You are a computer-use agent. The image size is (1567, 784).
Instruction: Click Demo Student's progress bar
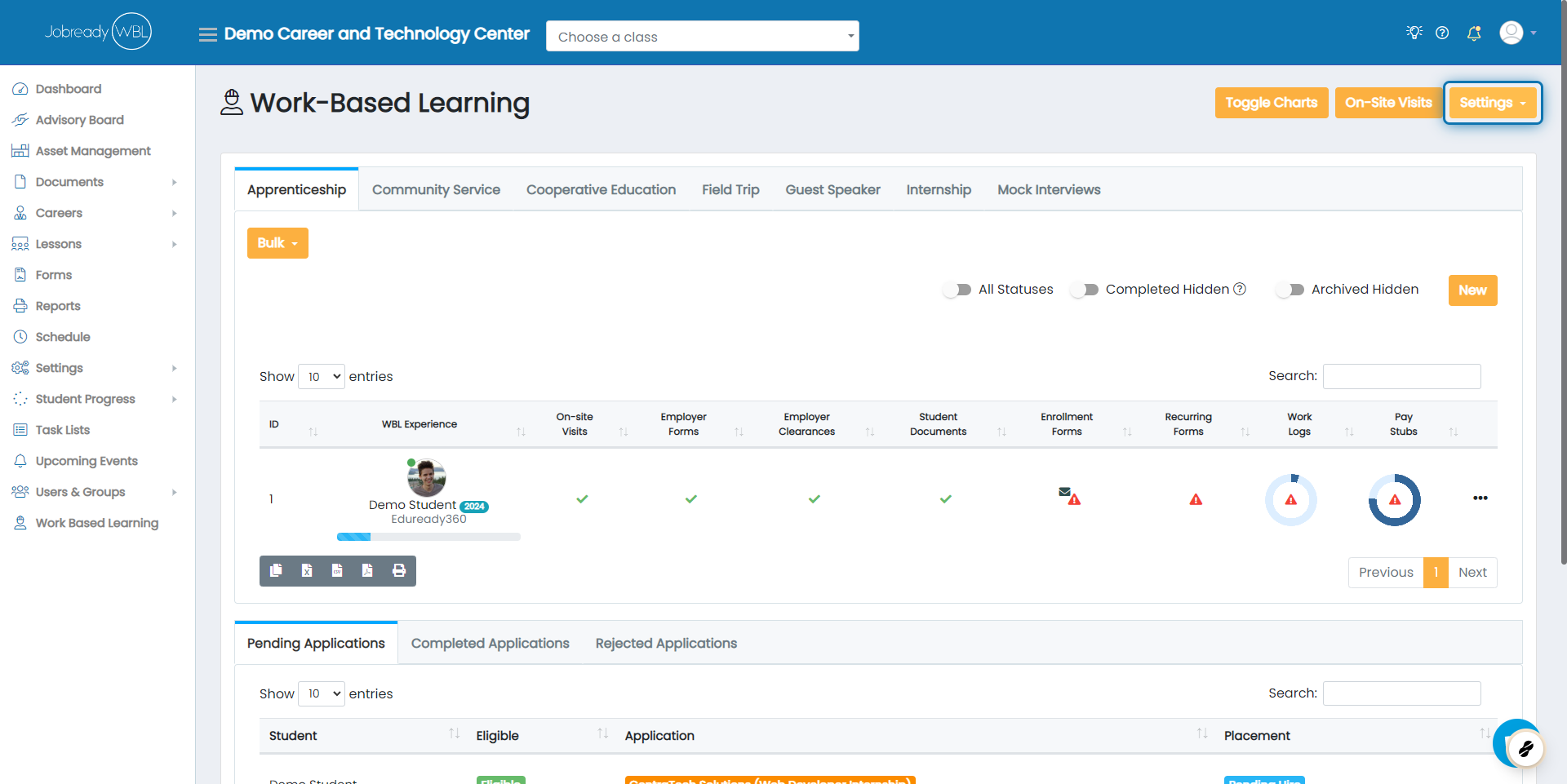pos(428,537)
